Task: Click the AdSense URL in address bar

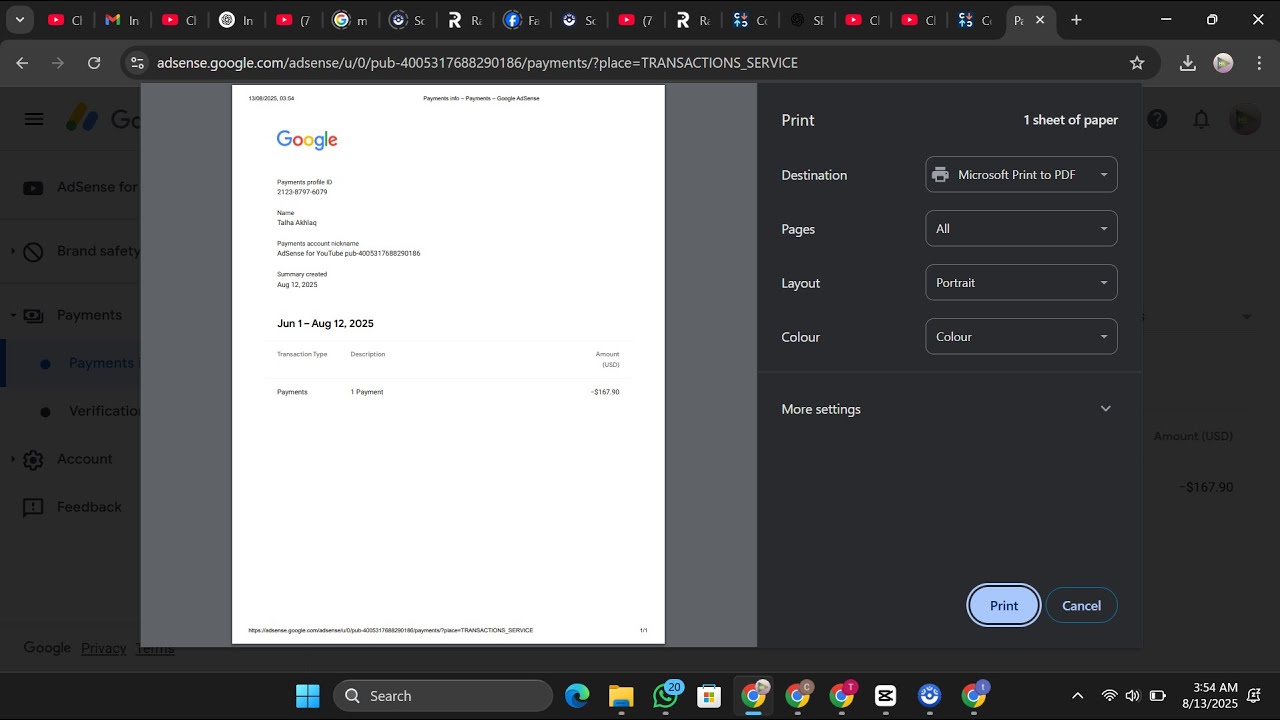Action: [x=477, y=63]
